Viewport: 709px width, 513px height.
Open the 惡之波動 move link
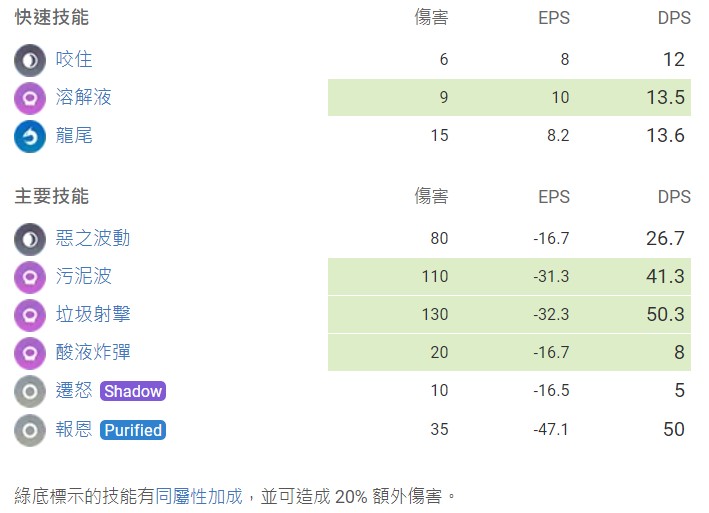click(x=93, y=238)
